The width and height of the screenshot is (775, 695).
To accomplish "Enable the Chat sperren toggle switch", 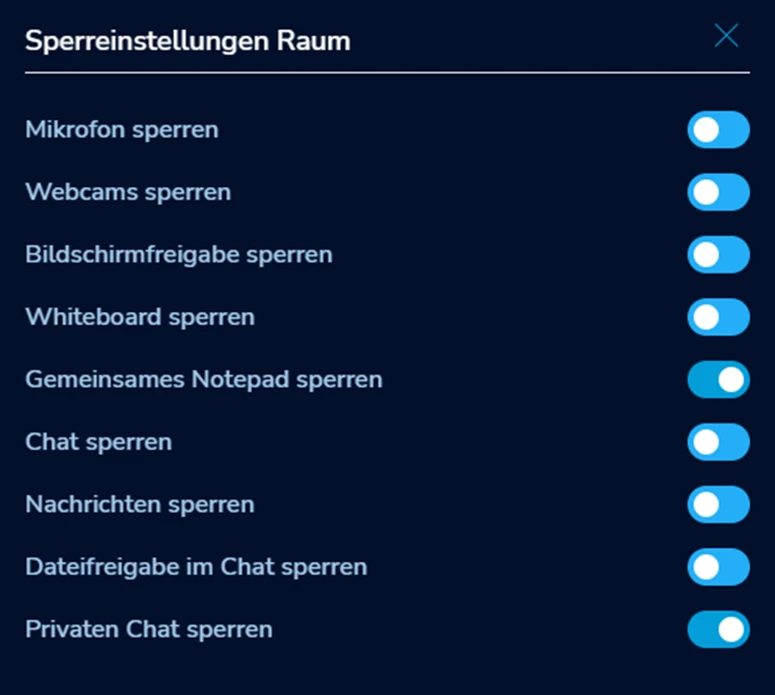I will tap(718, 442).
